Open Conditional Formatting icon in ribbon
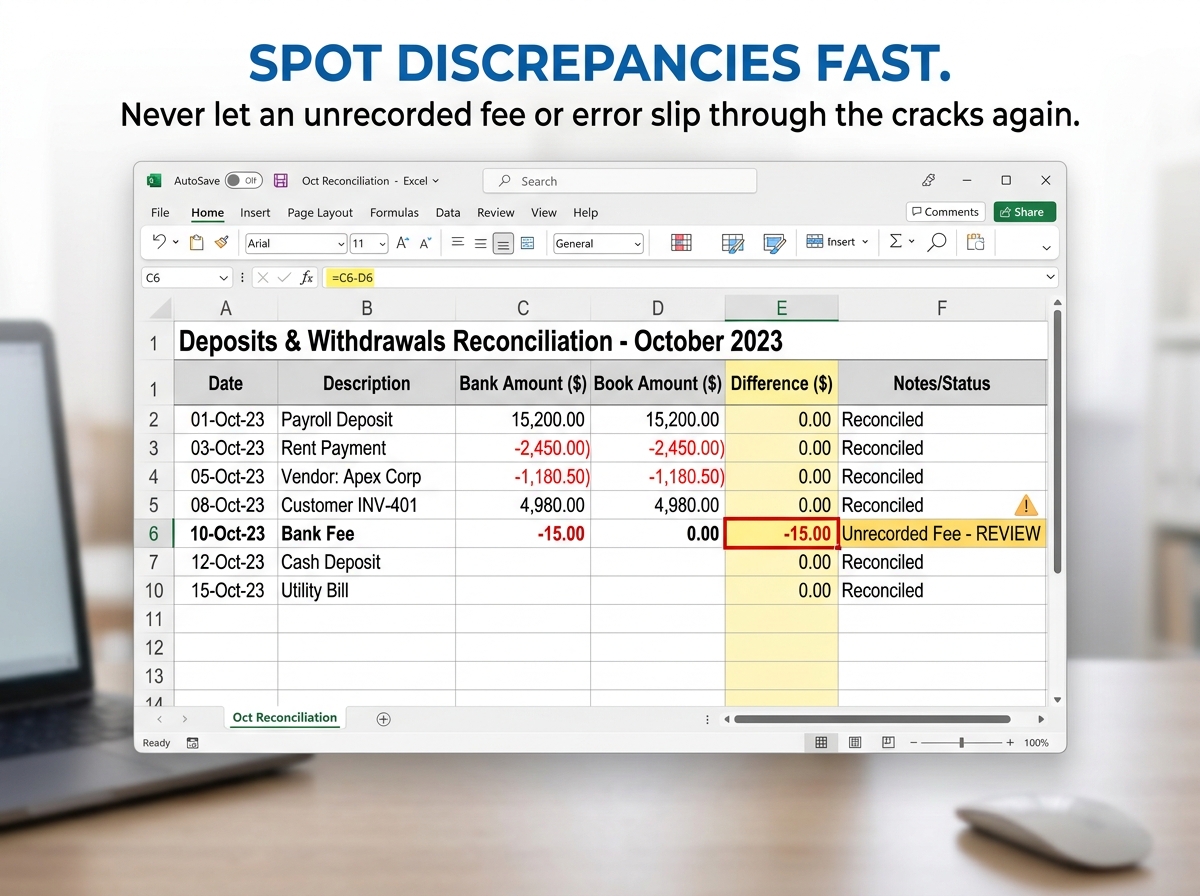The image size is (1200, 896). point(681,243)
